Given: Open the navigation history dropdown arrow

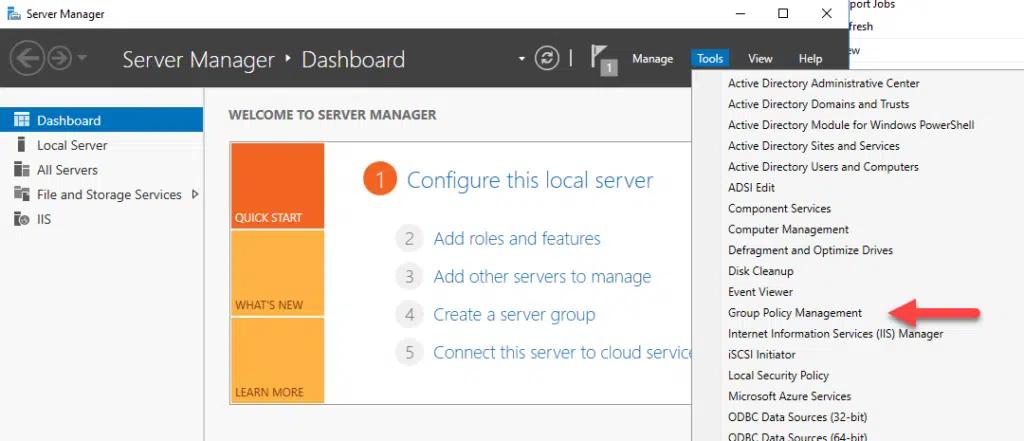Looking at the screenshot, I should (x=82, y=59).
